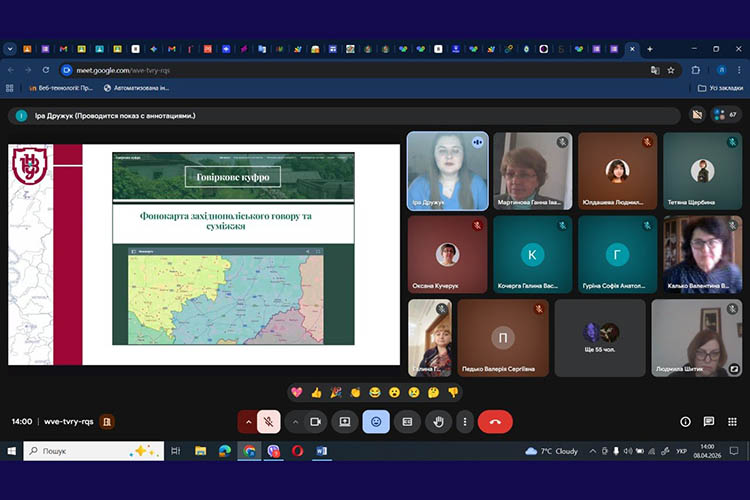
Task: Open the Усі закладки bookmarks folder
Action: 721,88
